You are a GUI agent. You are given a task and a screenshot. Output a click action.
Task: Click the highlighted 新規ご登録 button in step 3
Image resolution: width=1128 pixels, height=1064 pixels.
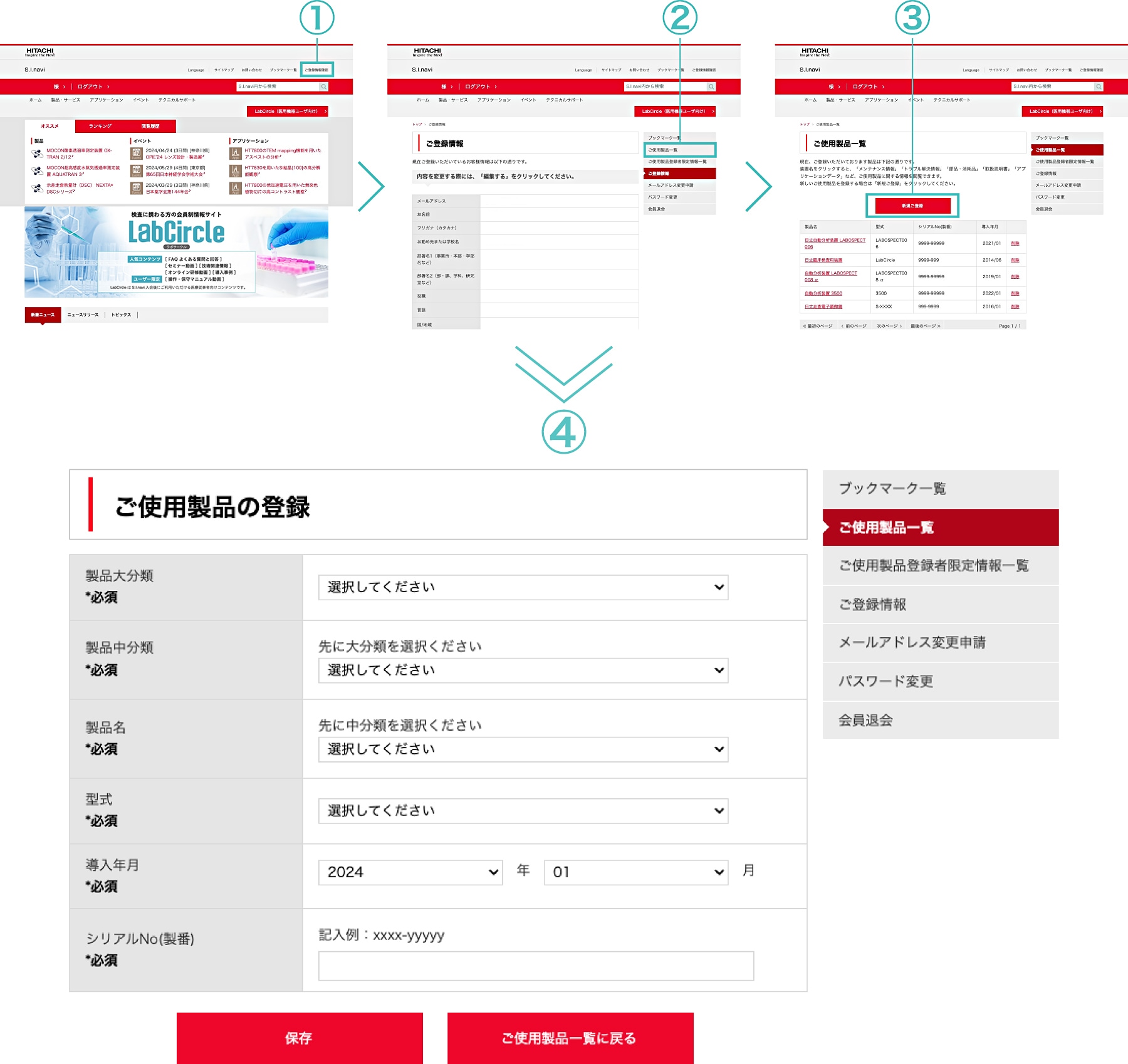pos(912,206)
